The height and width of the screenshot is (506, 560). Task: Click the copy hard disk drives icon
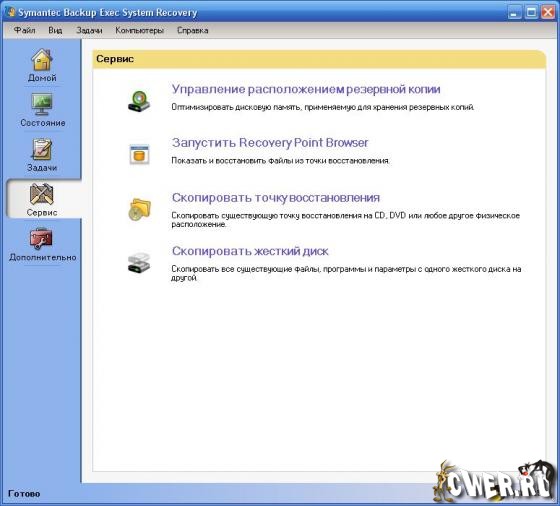(139, 263)
